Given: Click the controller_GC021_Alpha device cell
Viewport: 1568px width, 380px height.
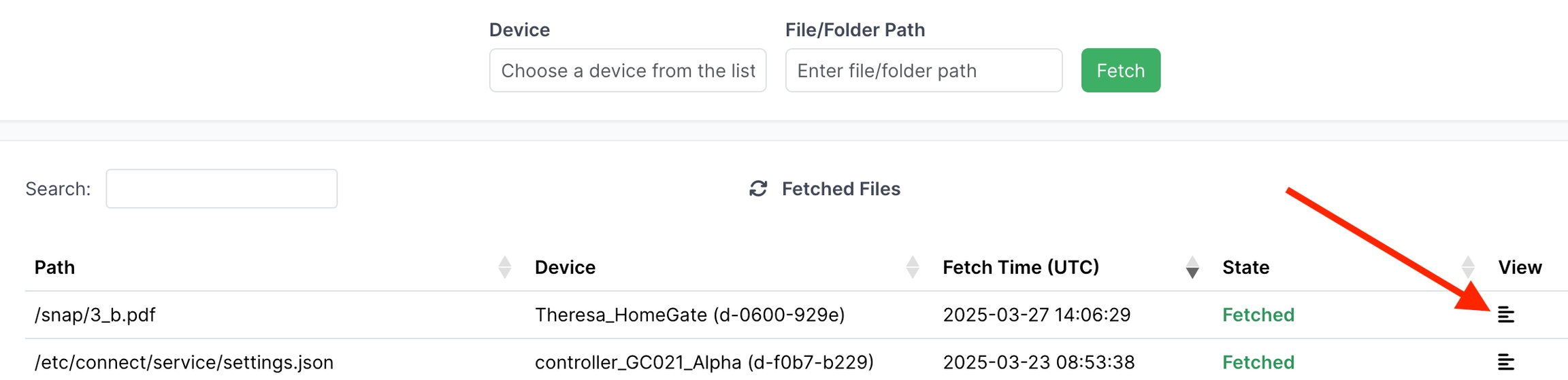Looking at the screenshot, I should (704, 362).
